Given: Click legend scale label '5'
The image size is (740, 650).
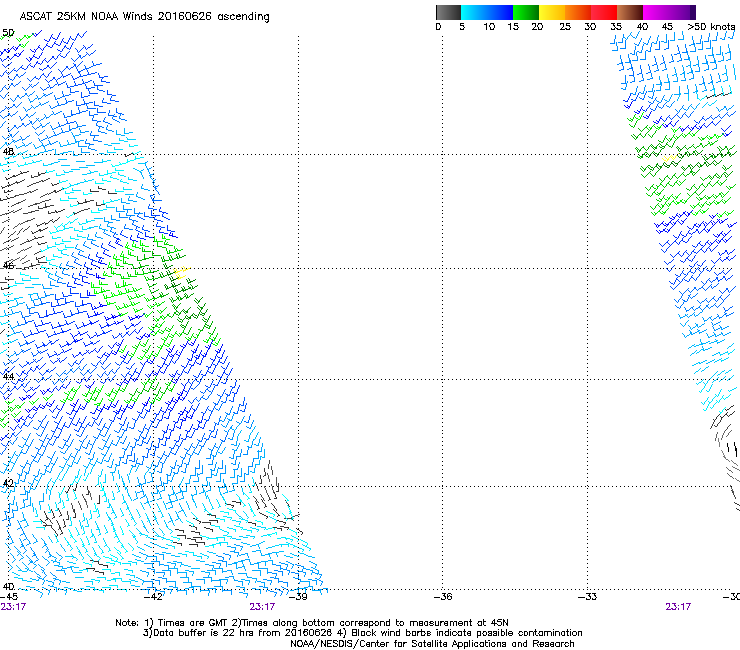Looking at the screenshot, I should tap(462, 27).
